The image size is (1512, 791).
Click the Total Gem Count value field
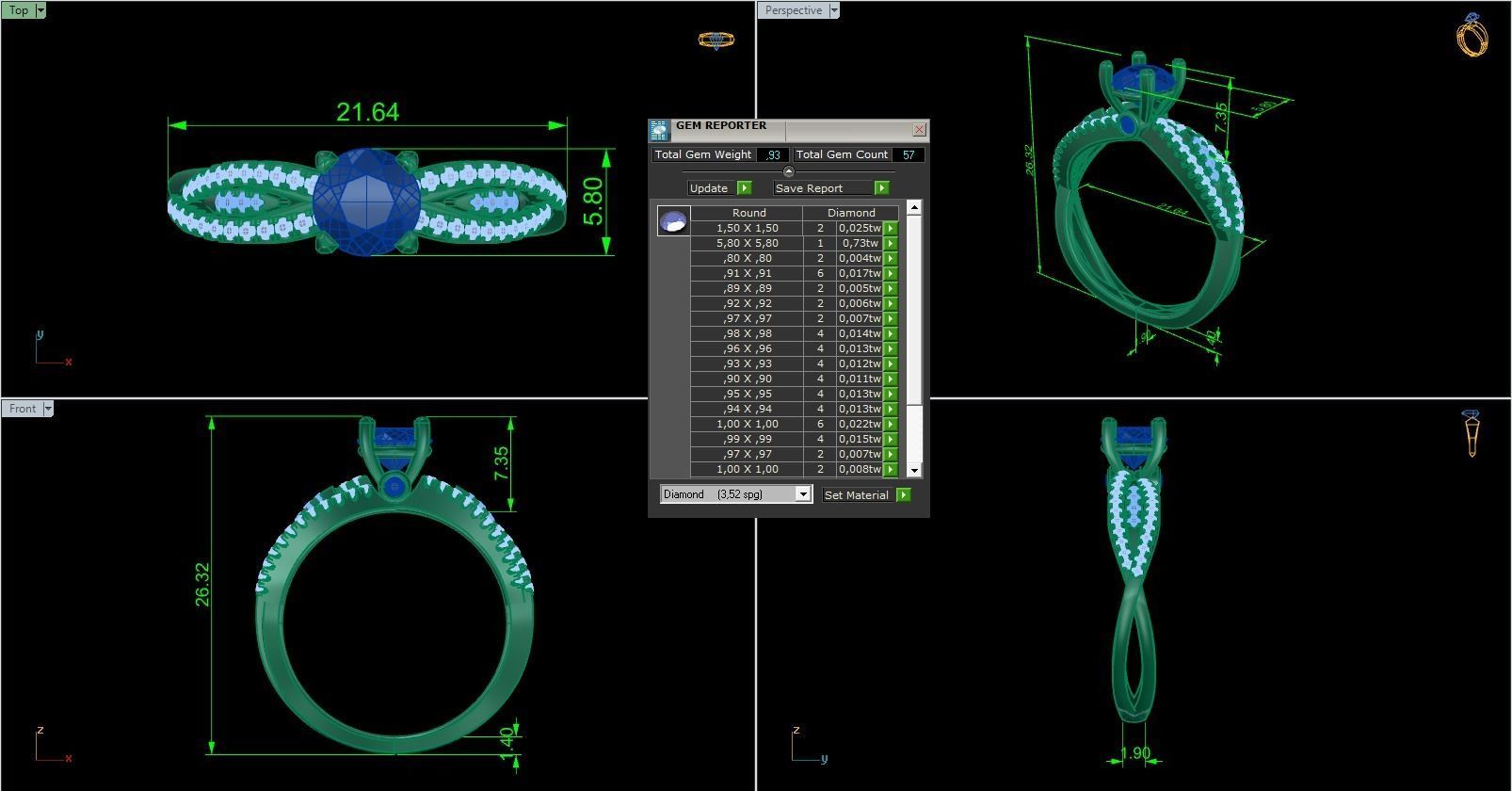coord(908,155)
